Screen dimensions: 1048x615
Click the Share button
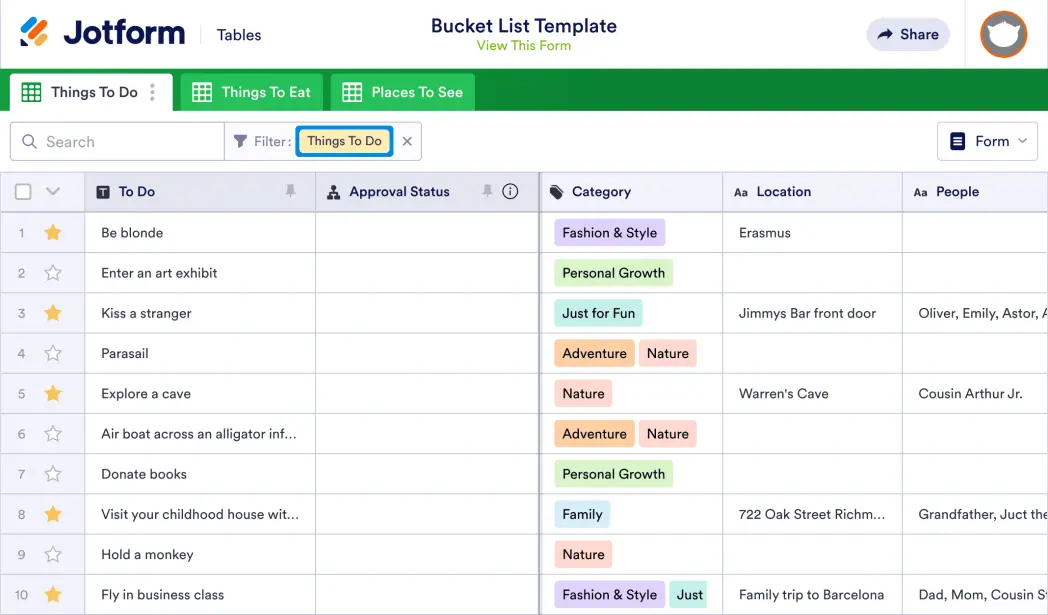[x=908, y=34]
